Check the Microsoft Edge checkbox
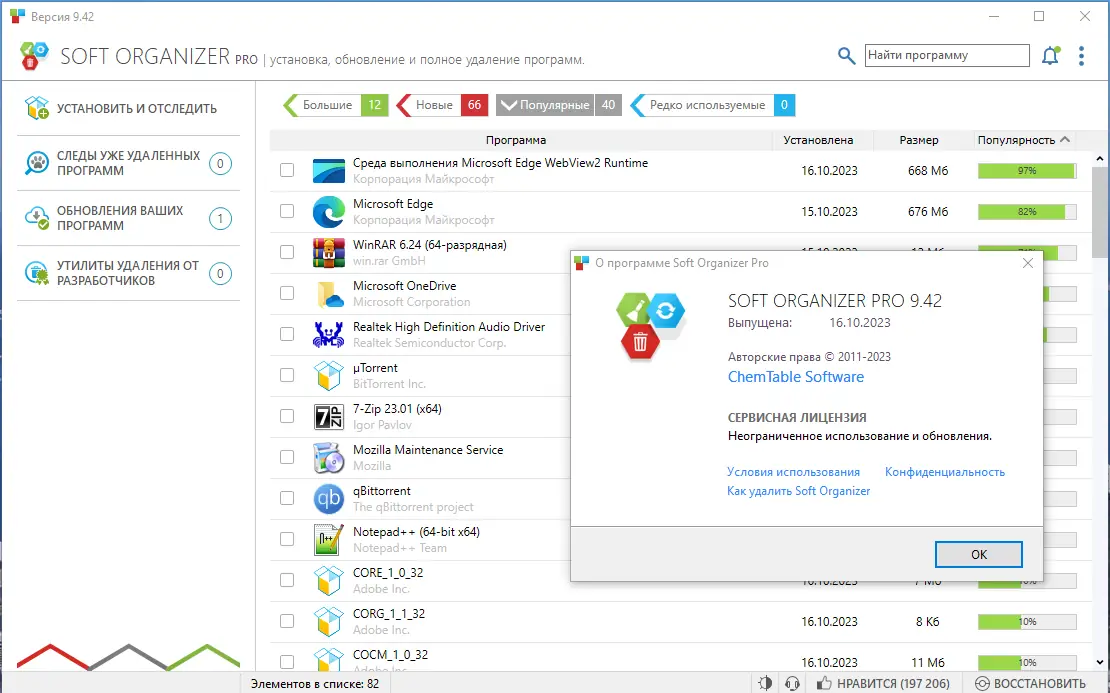1110x693 pixels. tap(287, 211)
